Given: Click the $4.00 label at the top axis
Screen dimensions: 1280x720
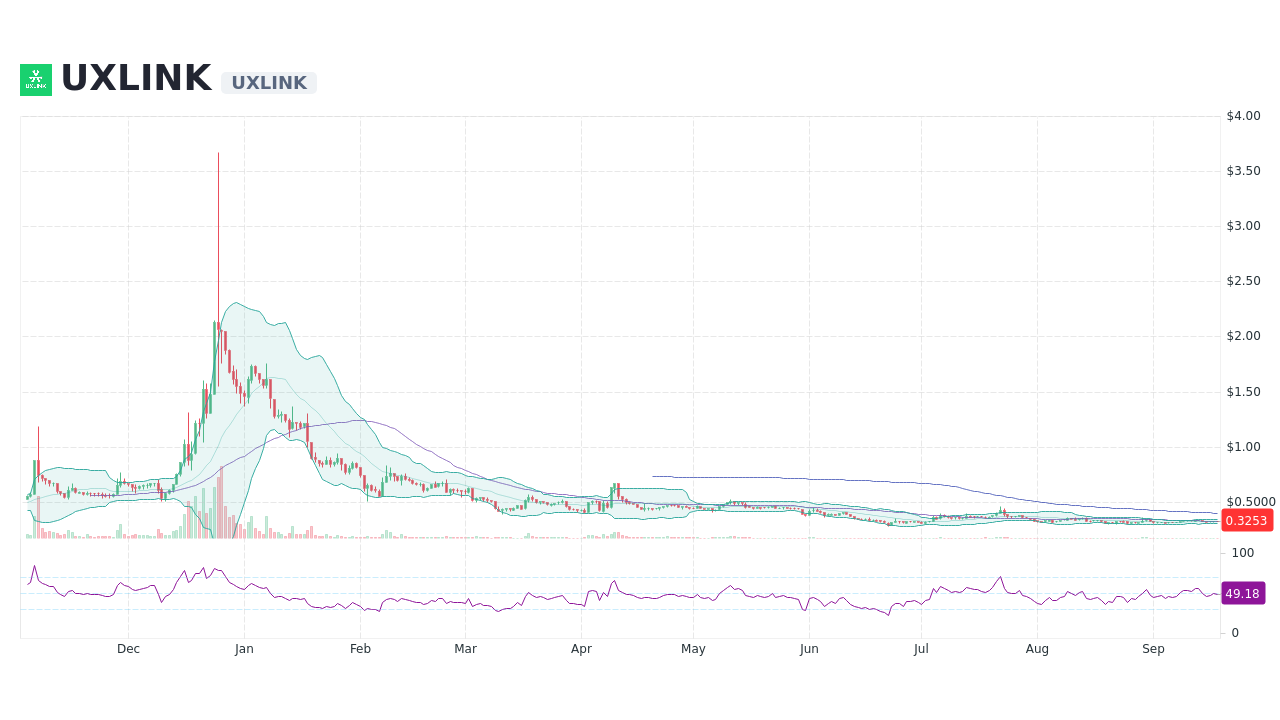Looking at the screenshot, I should (1243, 115).
